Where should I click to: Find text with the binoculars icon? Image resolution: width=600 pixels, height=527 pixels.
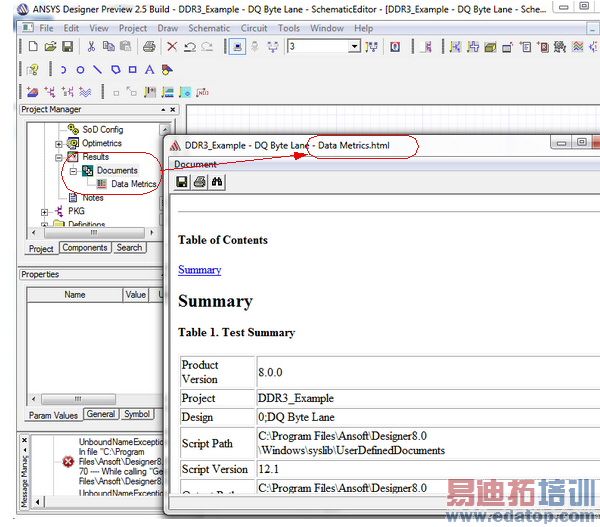pyautogui.click(x=217, y=182)
